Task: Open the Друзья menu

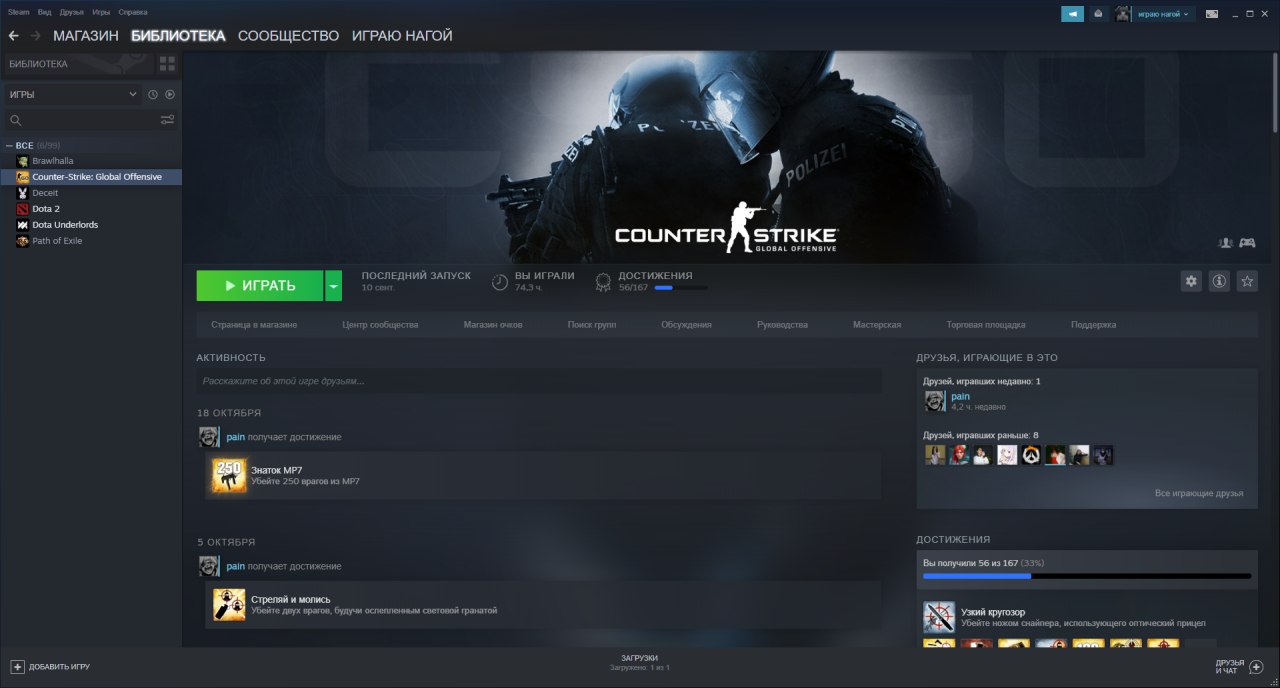Action: point(72,12)
